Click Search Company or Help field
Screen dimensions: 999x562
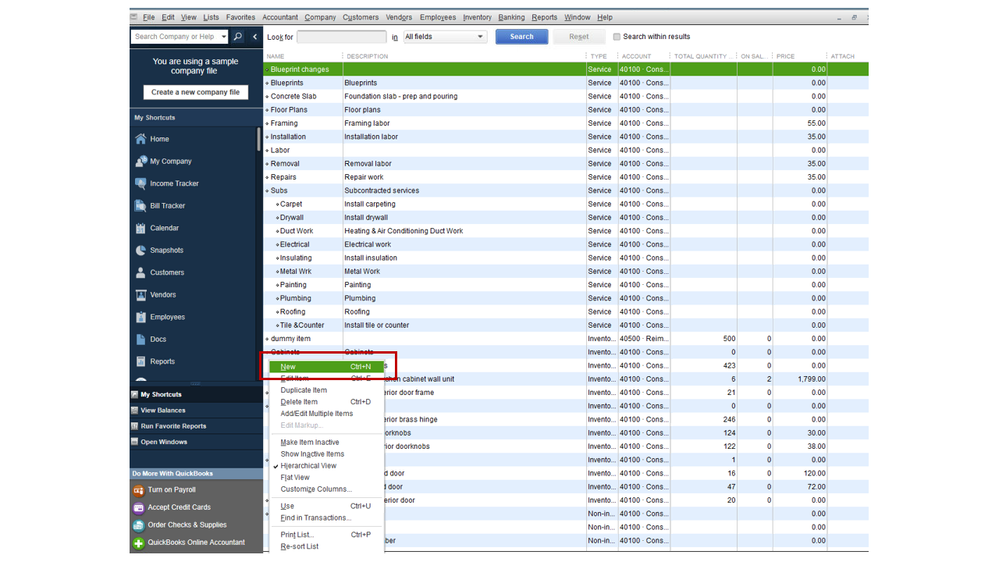pos(176,37)
